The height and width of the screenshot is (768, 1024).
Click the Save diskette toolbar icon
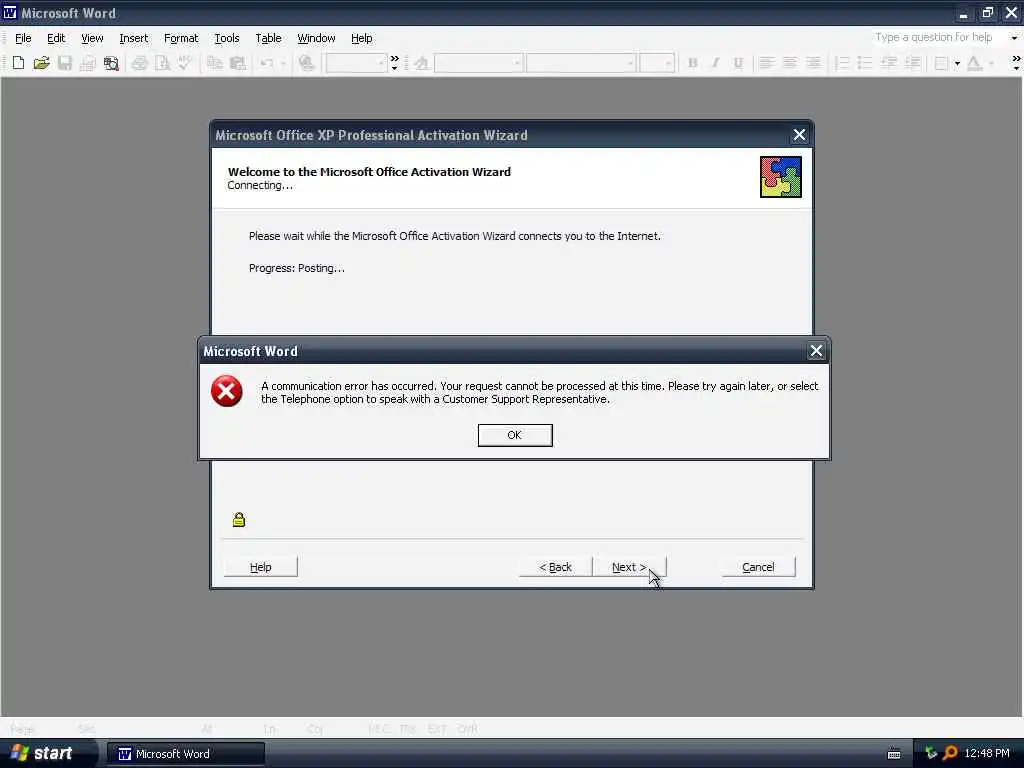(65, 63)
